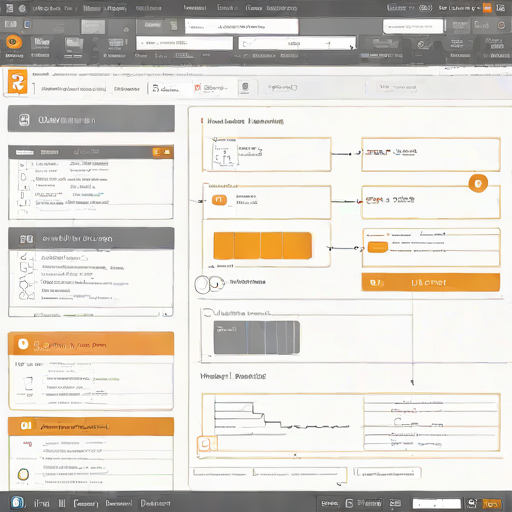Viewport: 512px width, 512px height.
Task: Click the light gray thumbnail button in the ribbon's upper row
Action: [x=93, y=26]
